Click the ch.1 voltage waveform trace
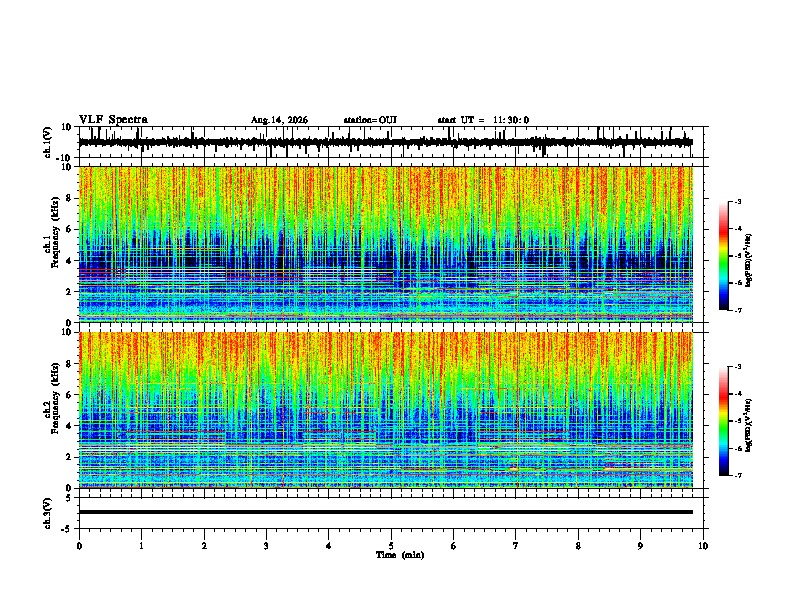Screen dimensions: 792x612 coord(385,142)
